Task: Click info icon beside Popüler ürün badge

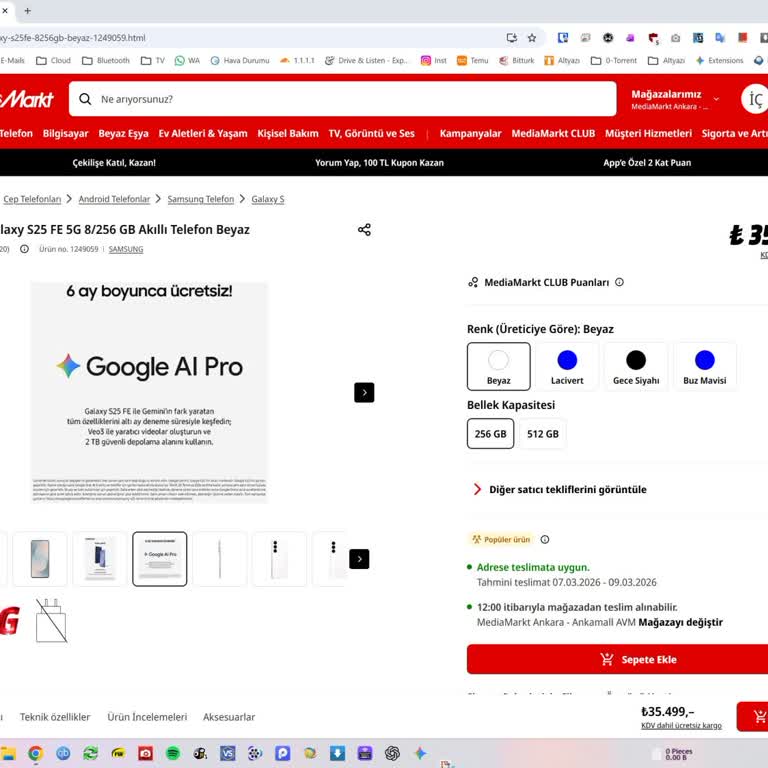Action: pyautogui.click(x=545, y=539)
